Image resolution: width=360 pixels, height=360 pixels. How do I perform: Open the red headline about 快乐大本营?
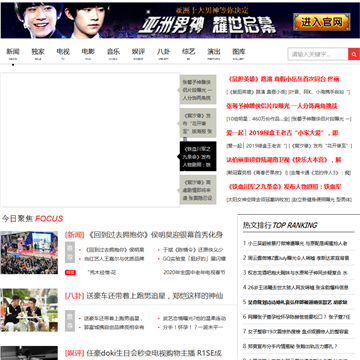[284, 160]
